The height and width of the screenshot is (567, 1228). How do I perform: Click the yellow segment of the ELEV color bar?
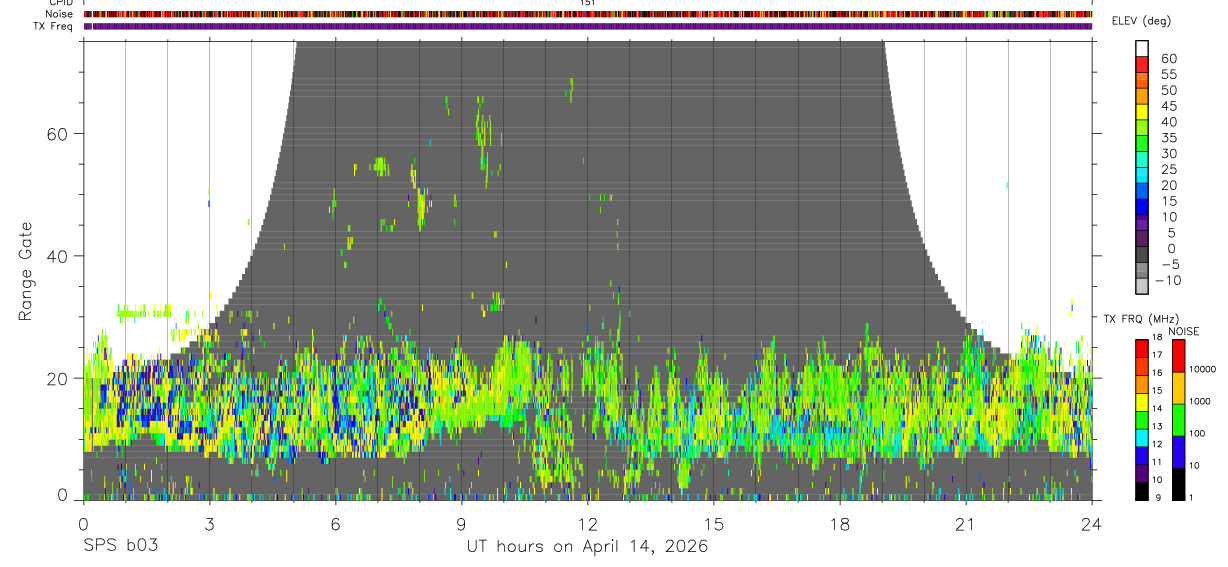1142,112
